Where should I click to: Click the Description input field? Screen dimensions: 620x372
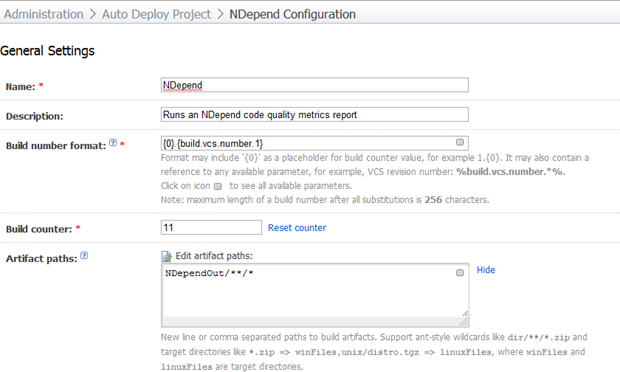(x=314, y=115)
